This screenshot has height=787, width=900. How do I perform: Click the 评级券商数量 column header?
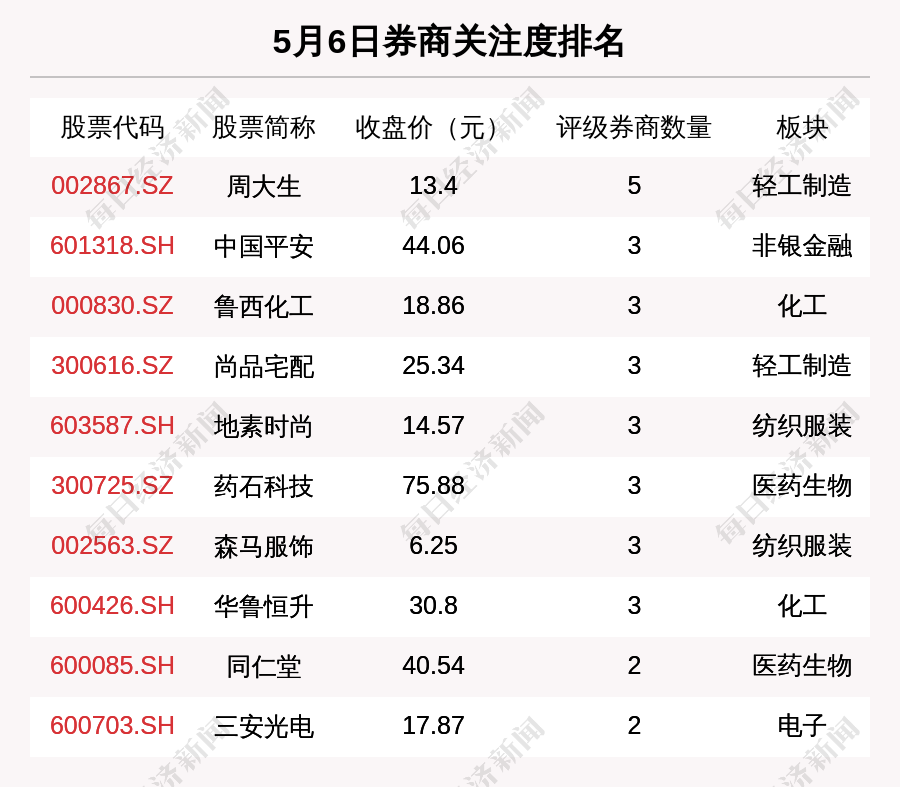pyautogui.click(x=634, y=127)
